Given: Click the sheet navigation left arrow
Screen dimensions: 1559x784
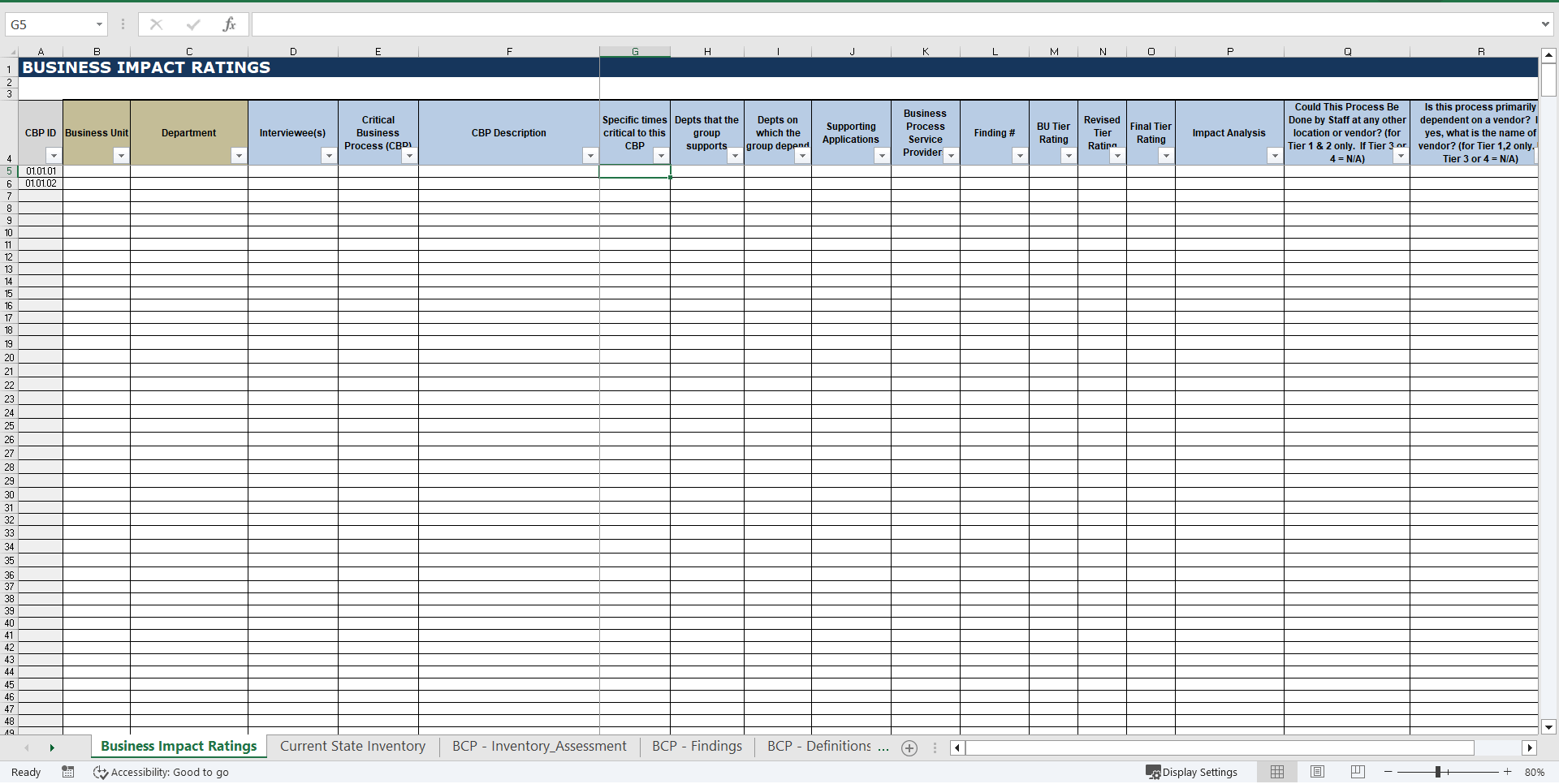Looking at the screenshot, I should [x=27, y=747].
